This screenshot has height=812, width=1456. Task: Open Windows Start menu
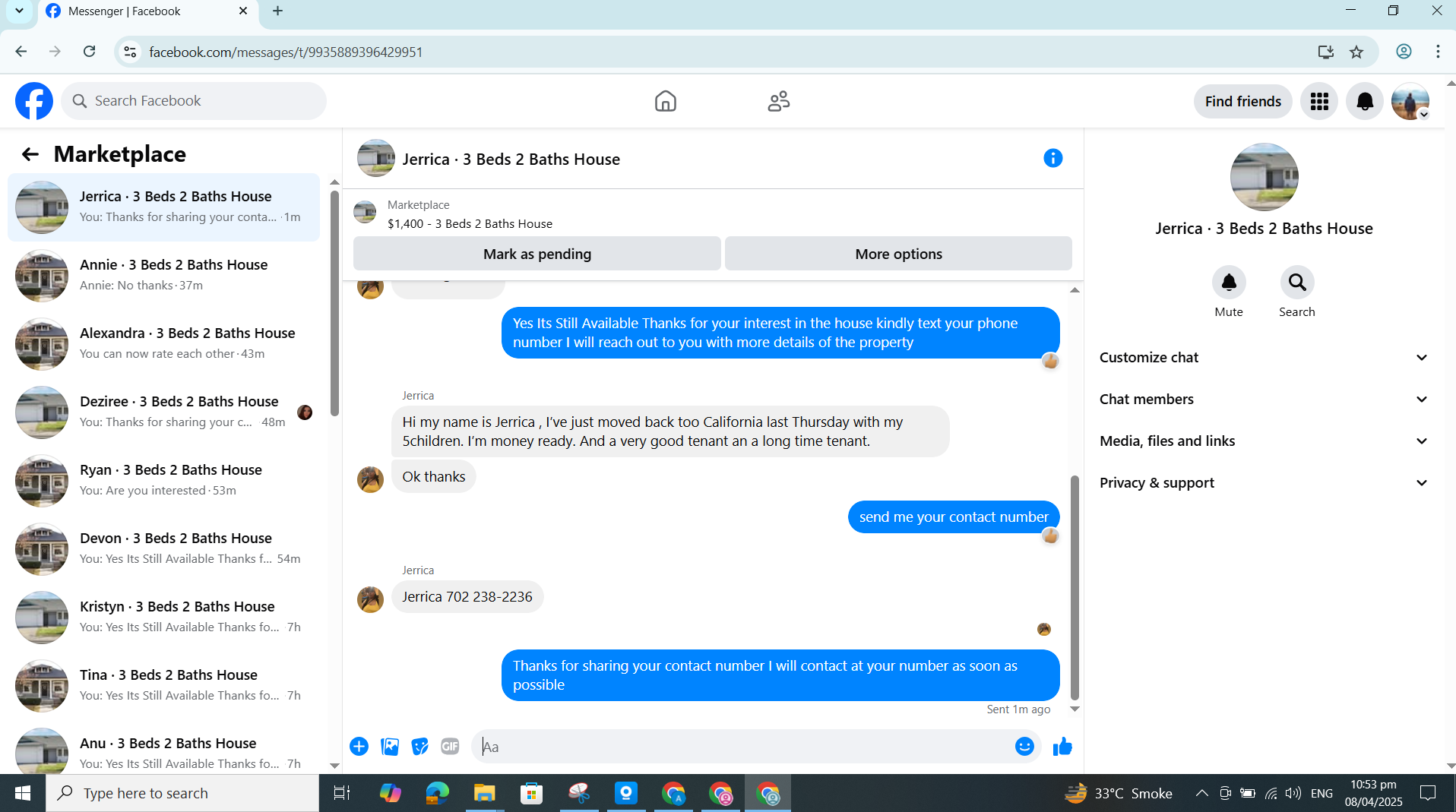coord(22,793)
